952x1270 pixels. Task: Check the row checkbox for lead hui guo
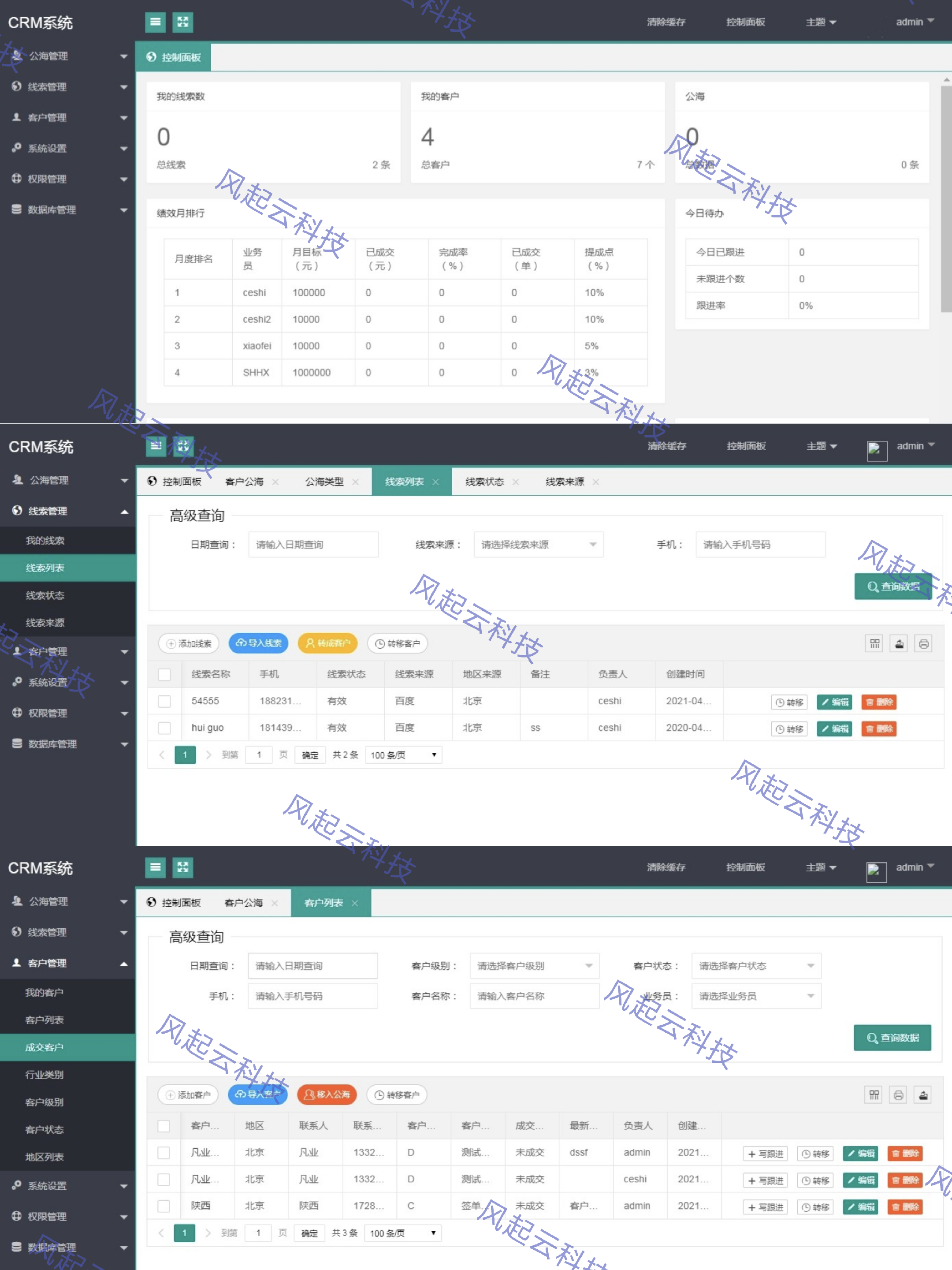[x=164, y=728]
